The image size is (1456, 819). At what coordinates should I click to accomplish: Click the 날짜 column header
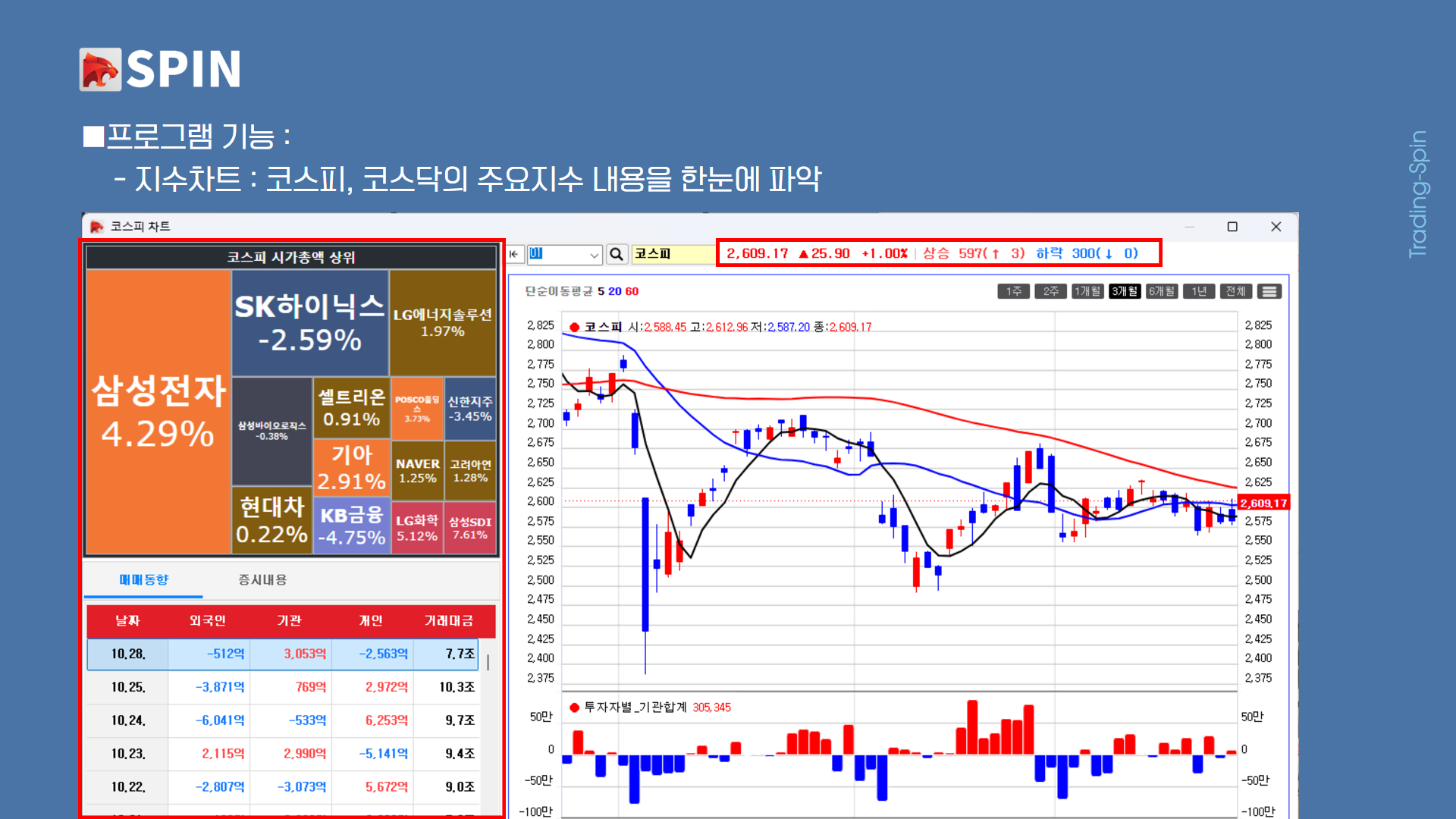pos(127,621)
